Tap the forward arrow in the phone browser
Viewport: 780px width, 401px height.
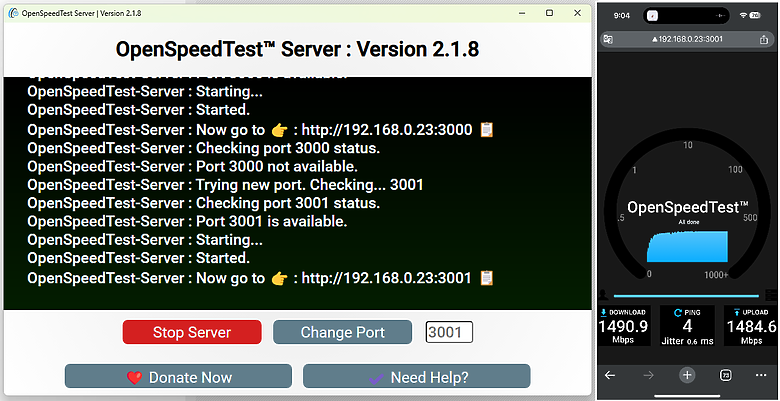(648, 375)
